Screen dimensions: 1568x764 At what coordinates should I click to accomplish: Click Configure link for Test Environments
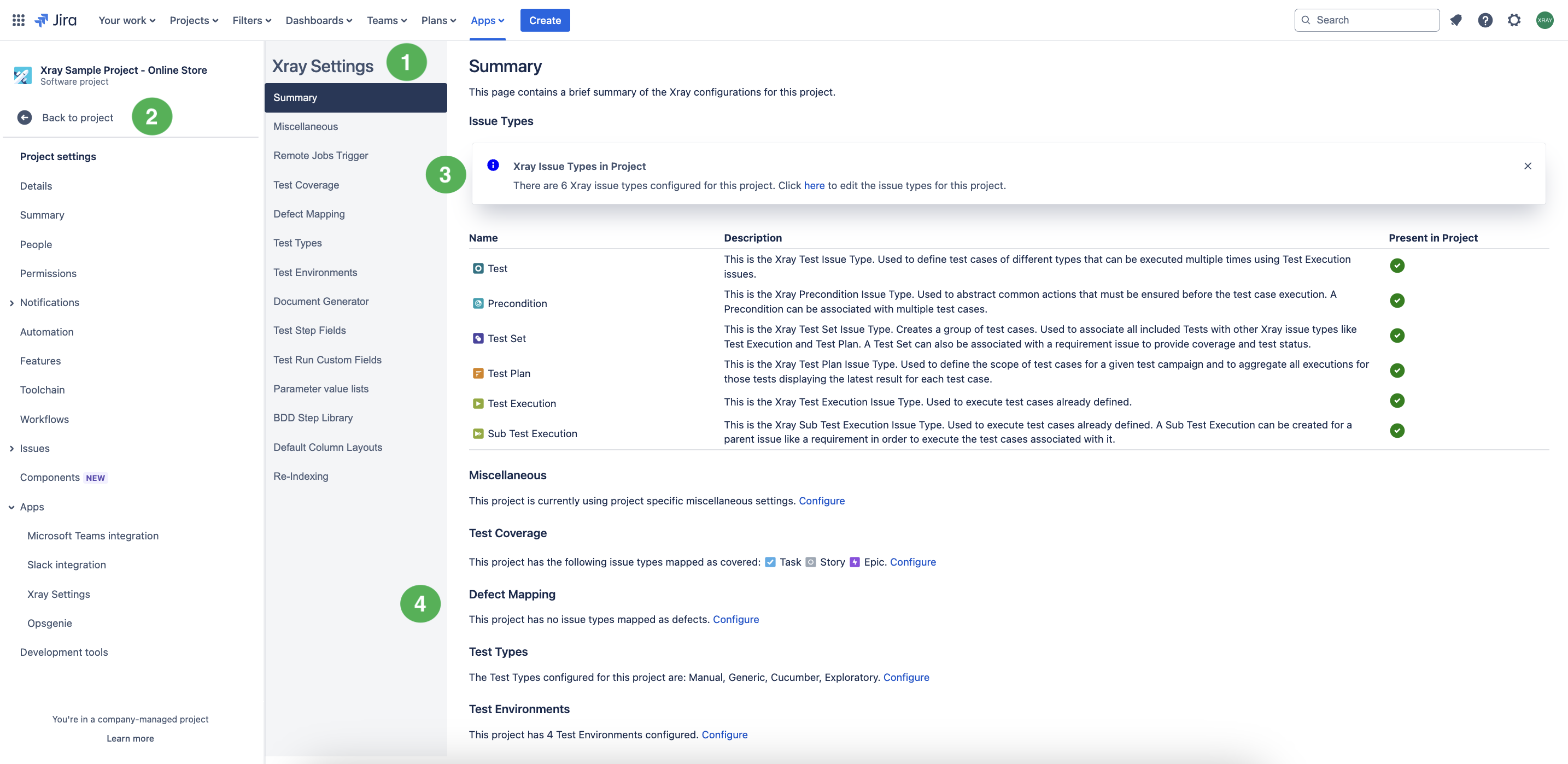724,734
